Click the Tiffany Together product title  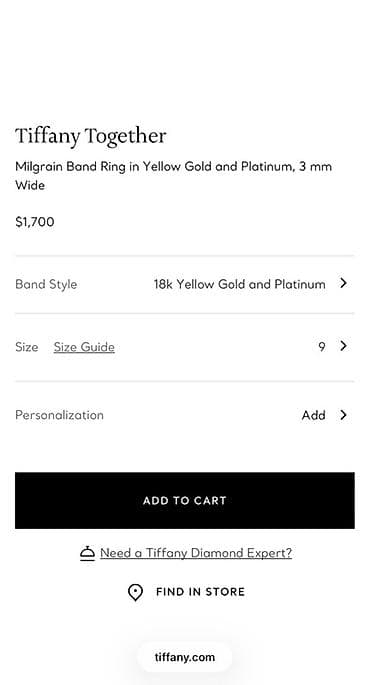(91, 136)
